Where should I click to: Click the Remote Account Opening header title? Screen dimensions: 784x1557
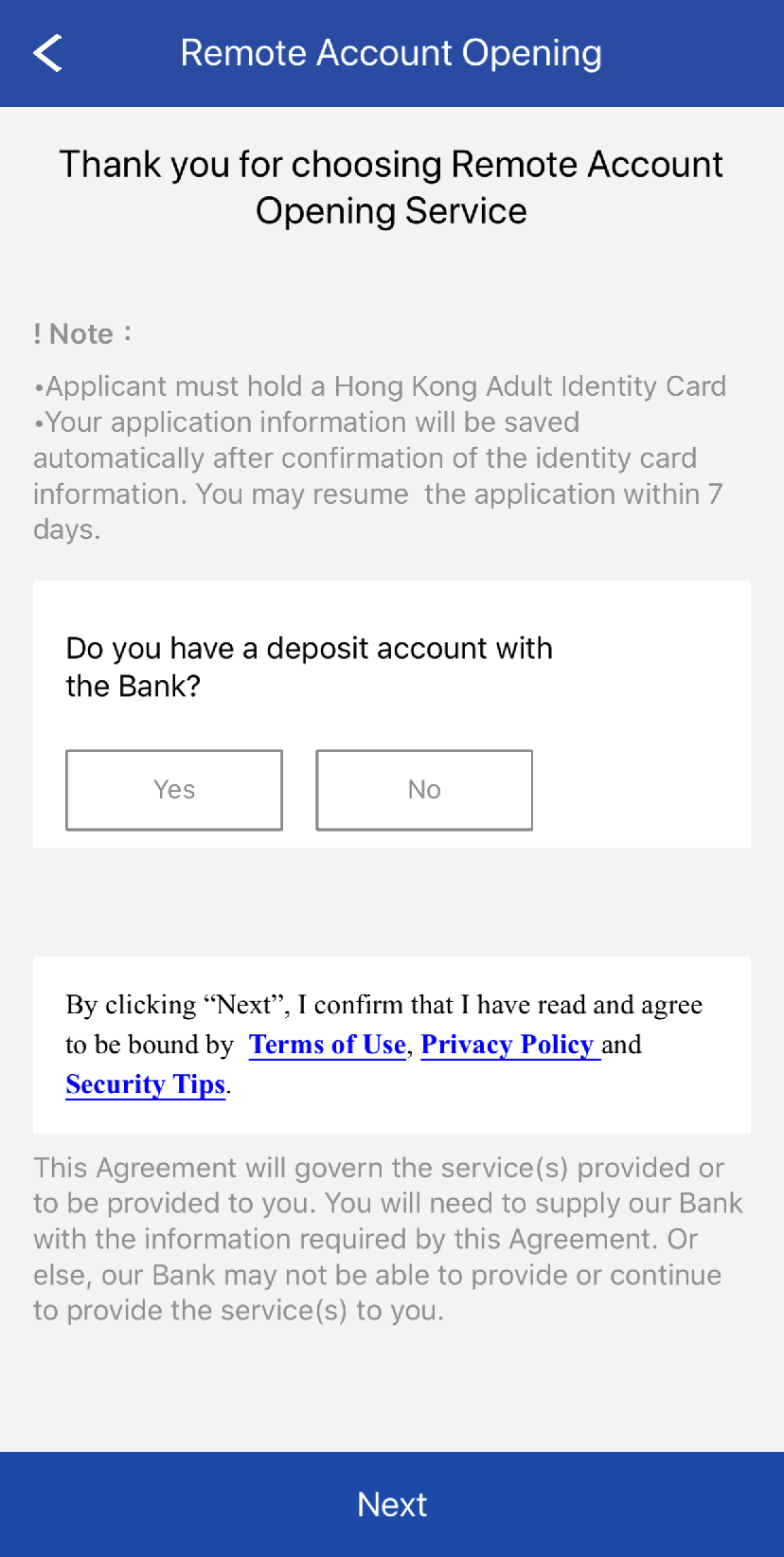(391, 53)
